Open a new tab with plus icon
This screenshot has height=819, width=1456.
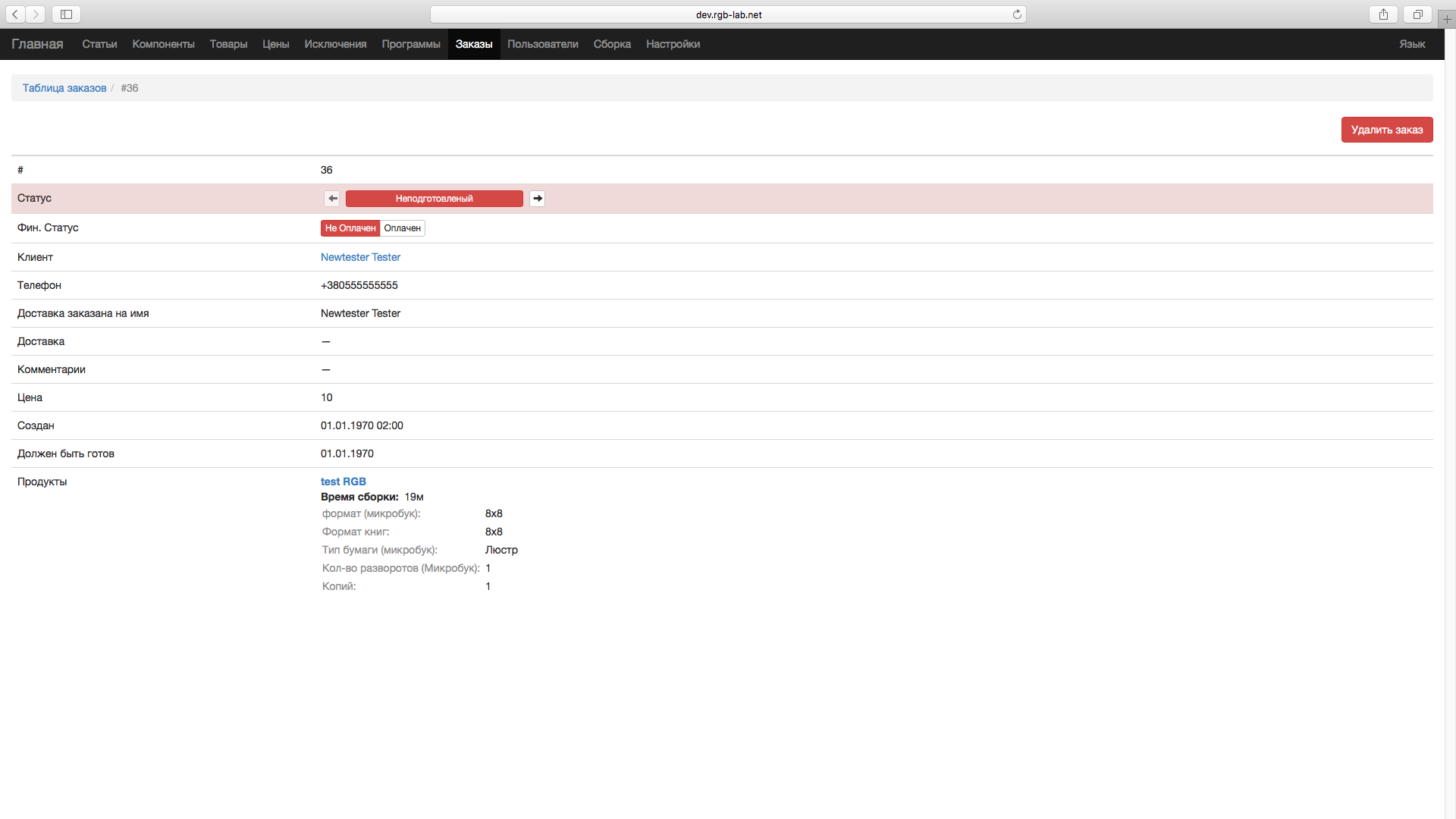[x=1447, y=19]
